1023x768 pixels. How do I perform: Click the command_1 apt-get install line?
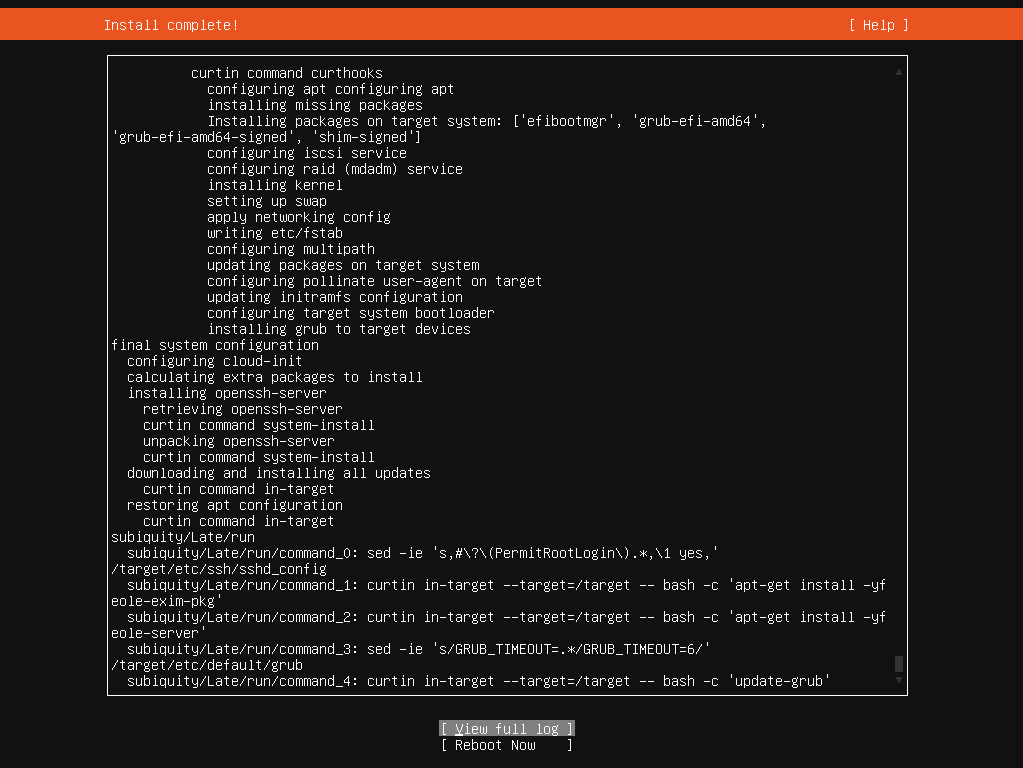pyautogui.click(x=506, y=585)
